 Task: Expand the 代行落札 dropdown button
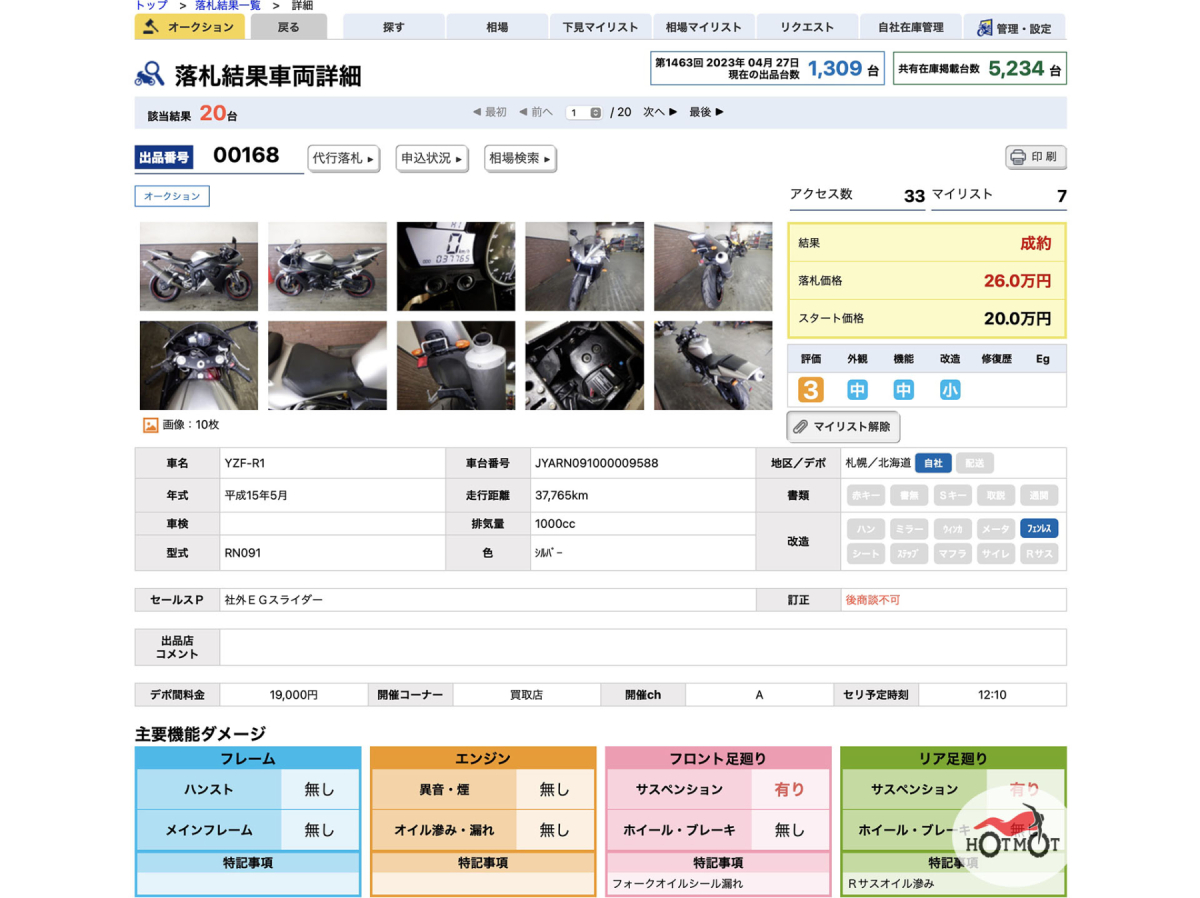tap(343, 158)
